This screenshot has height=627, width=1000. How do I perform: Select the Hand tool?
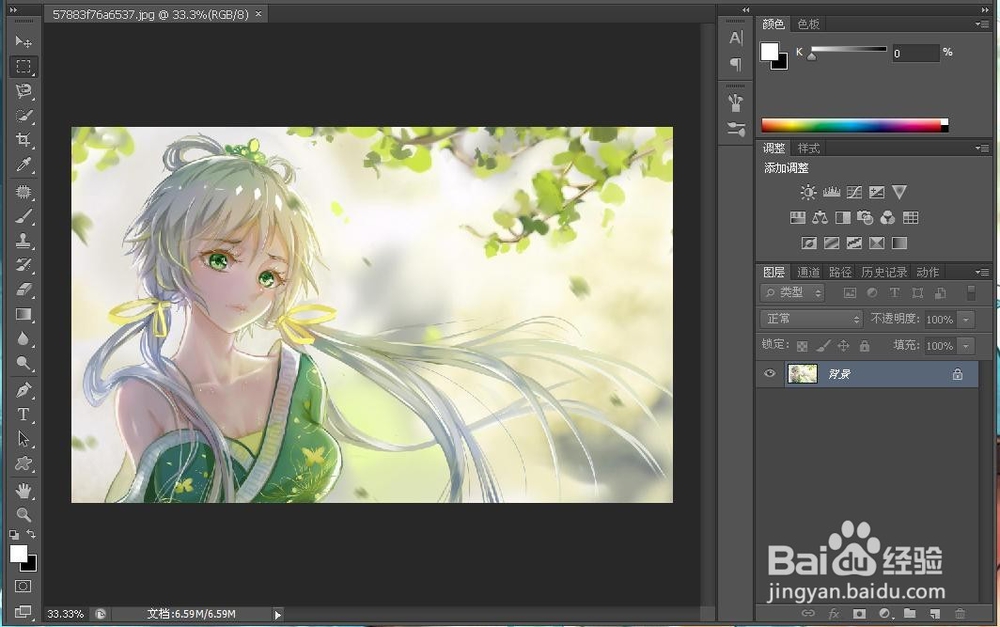tap(24, 491)
